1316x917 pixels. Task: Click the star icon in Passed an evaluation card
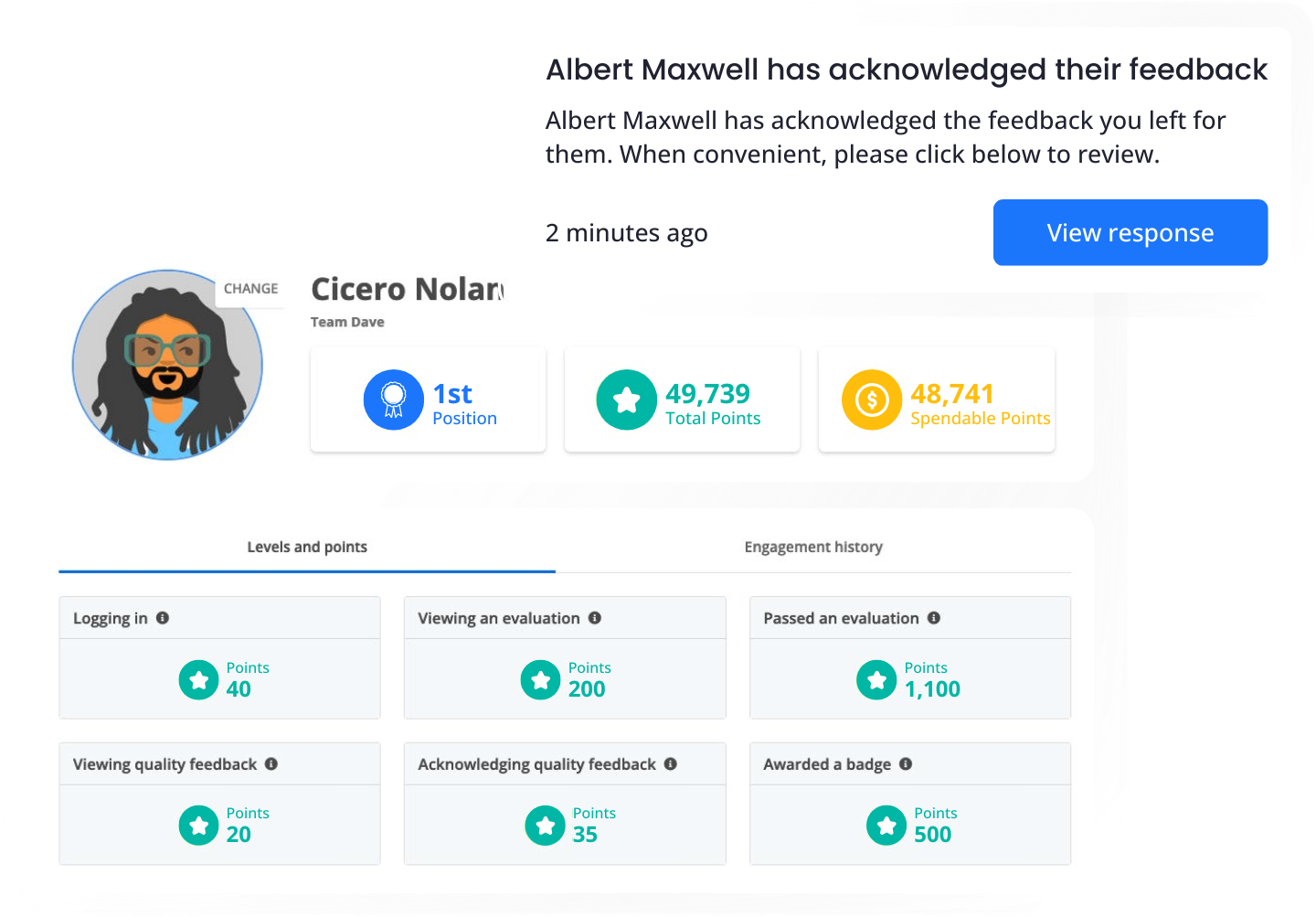[x=876, y=679]
